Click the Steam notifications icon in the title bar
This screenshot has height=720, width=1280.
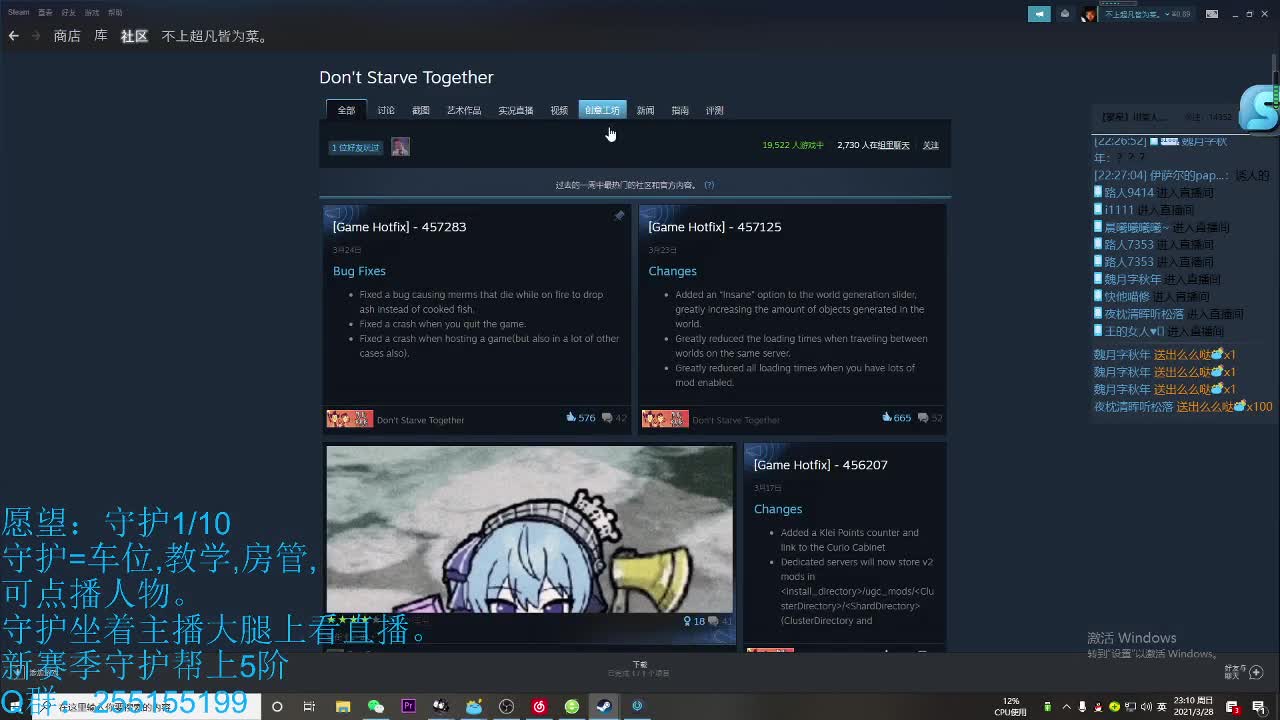coord(1065,14)
